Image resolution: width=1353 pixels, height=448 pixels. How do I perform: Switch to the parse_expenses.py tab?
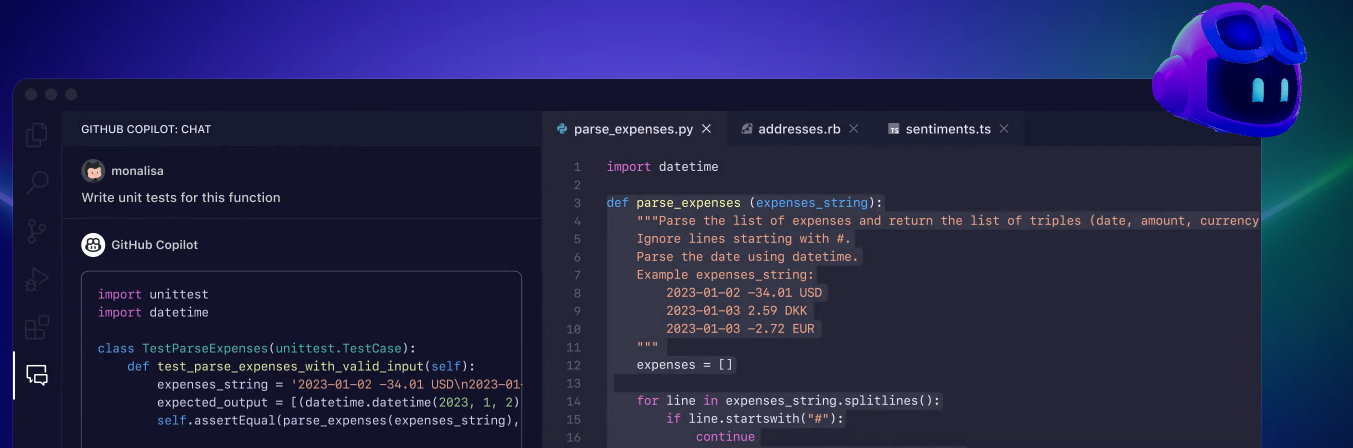click(x=634, y=129)
